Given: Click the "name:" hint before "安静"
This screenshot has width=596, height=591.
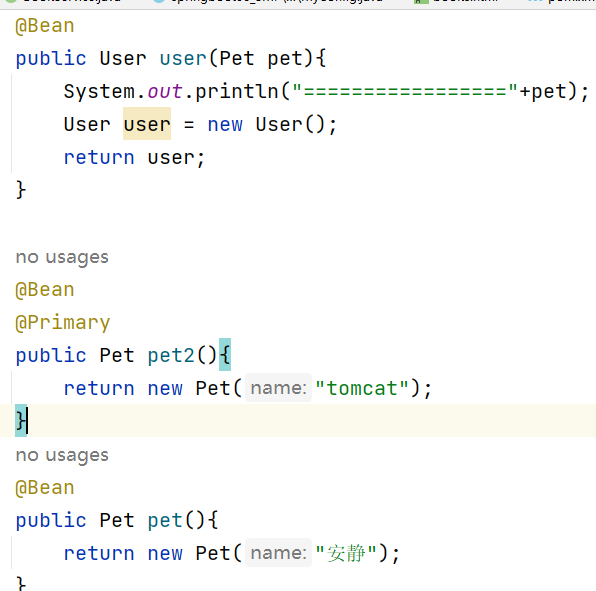Looking at the screenshot, I should (x=278, y=553).
